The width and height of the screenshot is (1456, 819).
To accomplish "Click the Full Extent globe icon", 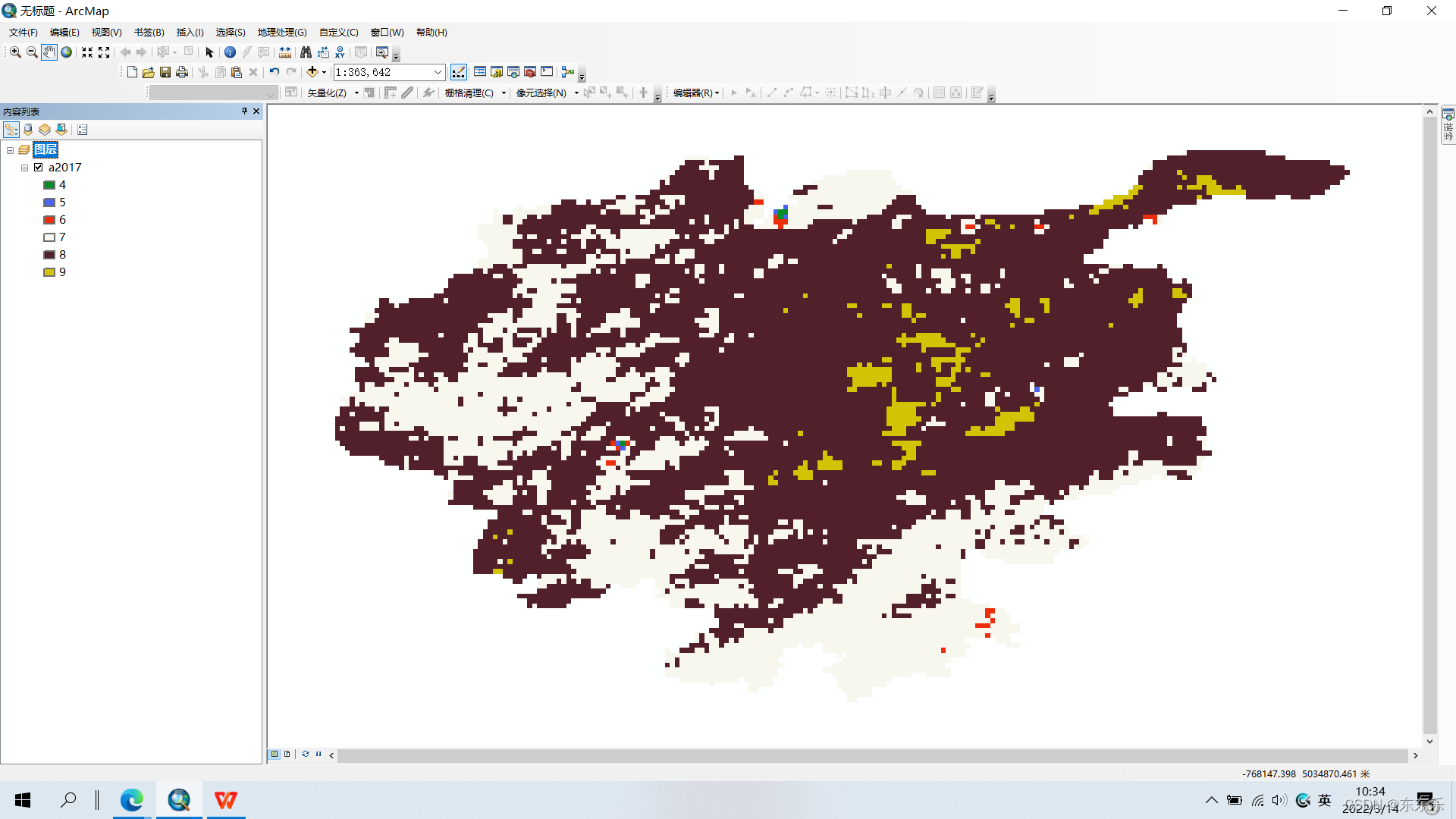I will (x=66, y=52).
